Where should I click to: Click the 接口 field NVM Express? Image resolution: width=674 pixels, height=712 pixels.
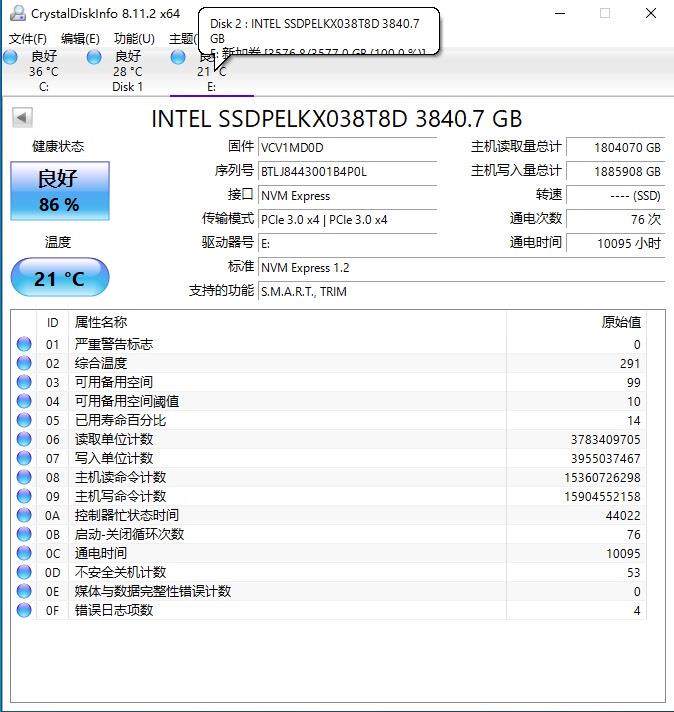(347, 196)
